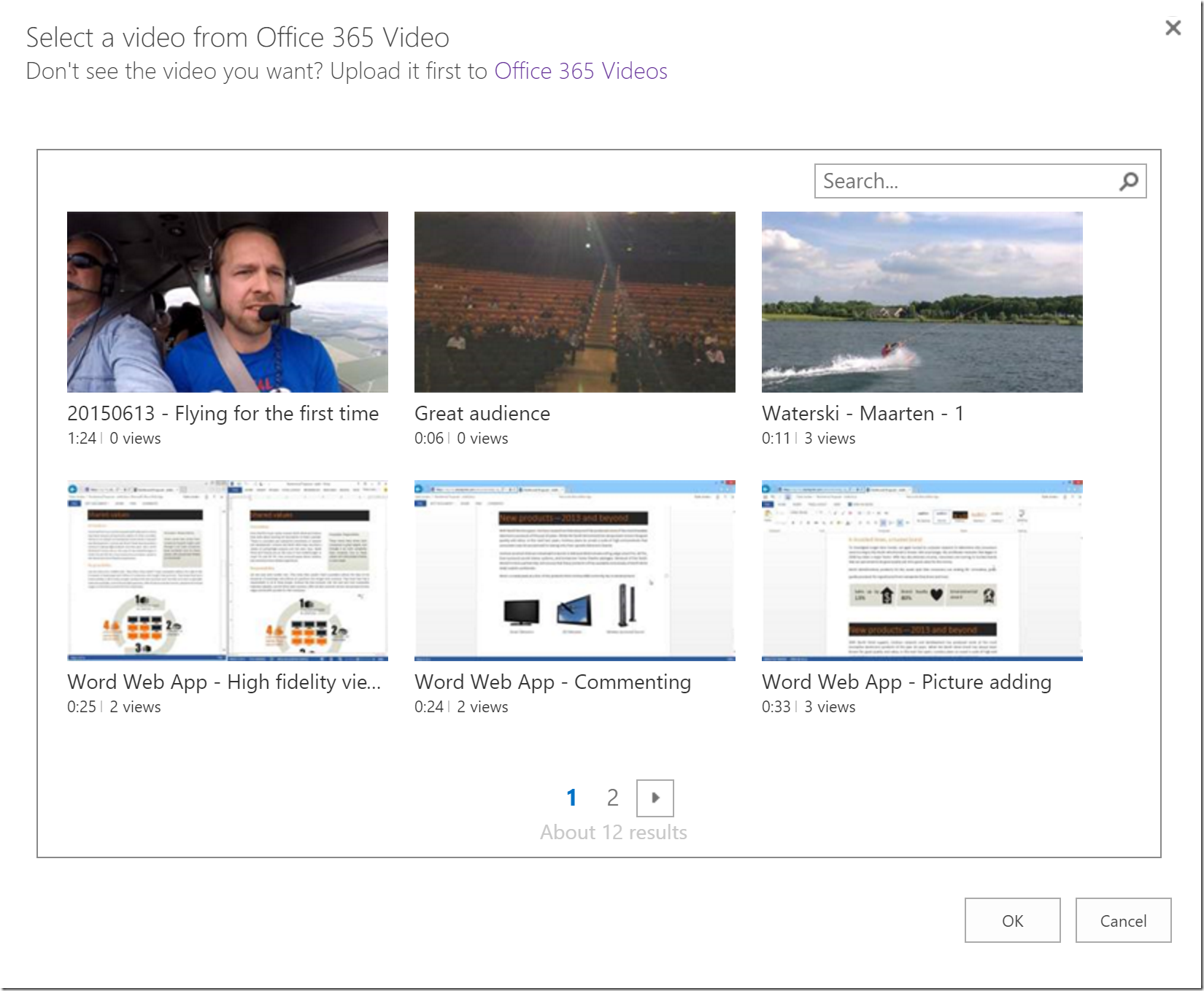The image size is (1204, 991).
Task: Click the '0:06 | 0 views' duration text
Action: (461, 439)
